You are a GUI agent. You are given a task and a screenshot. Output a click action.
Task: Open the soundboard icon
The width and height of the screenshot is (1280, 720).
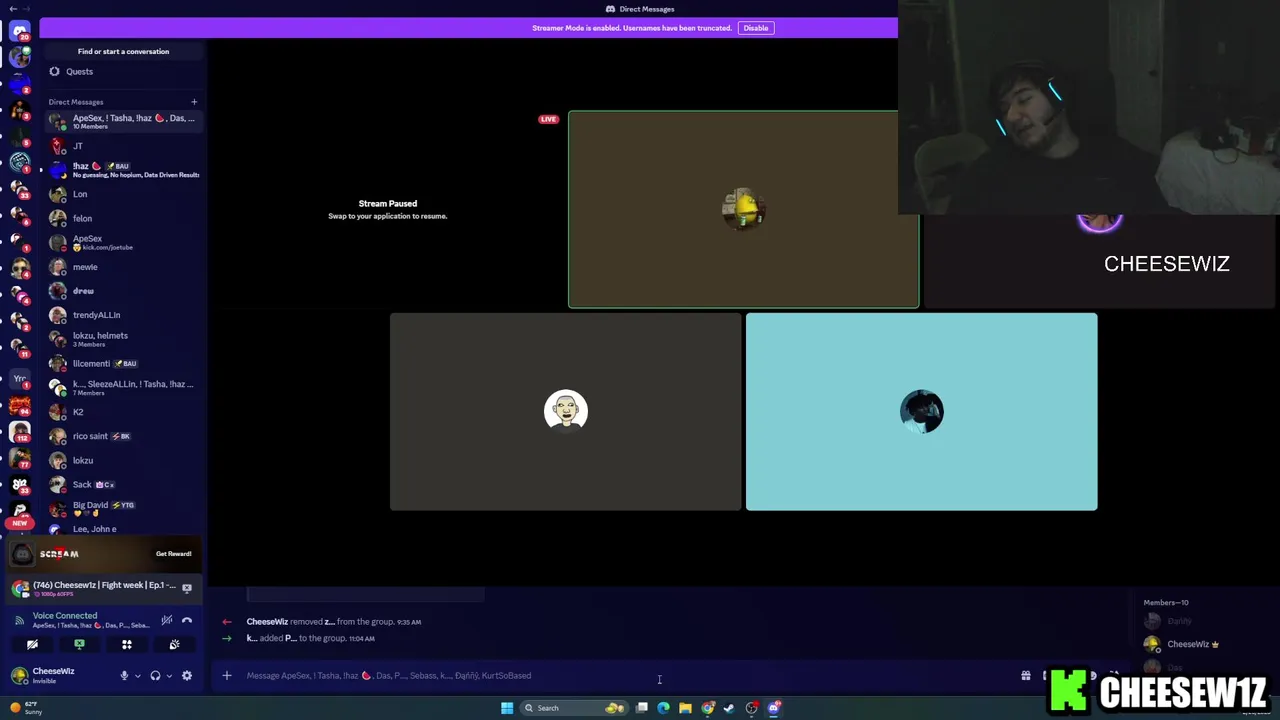click(x=174, y=645)
